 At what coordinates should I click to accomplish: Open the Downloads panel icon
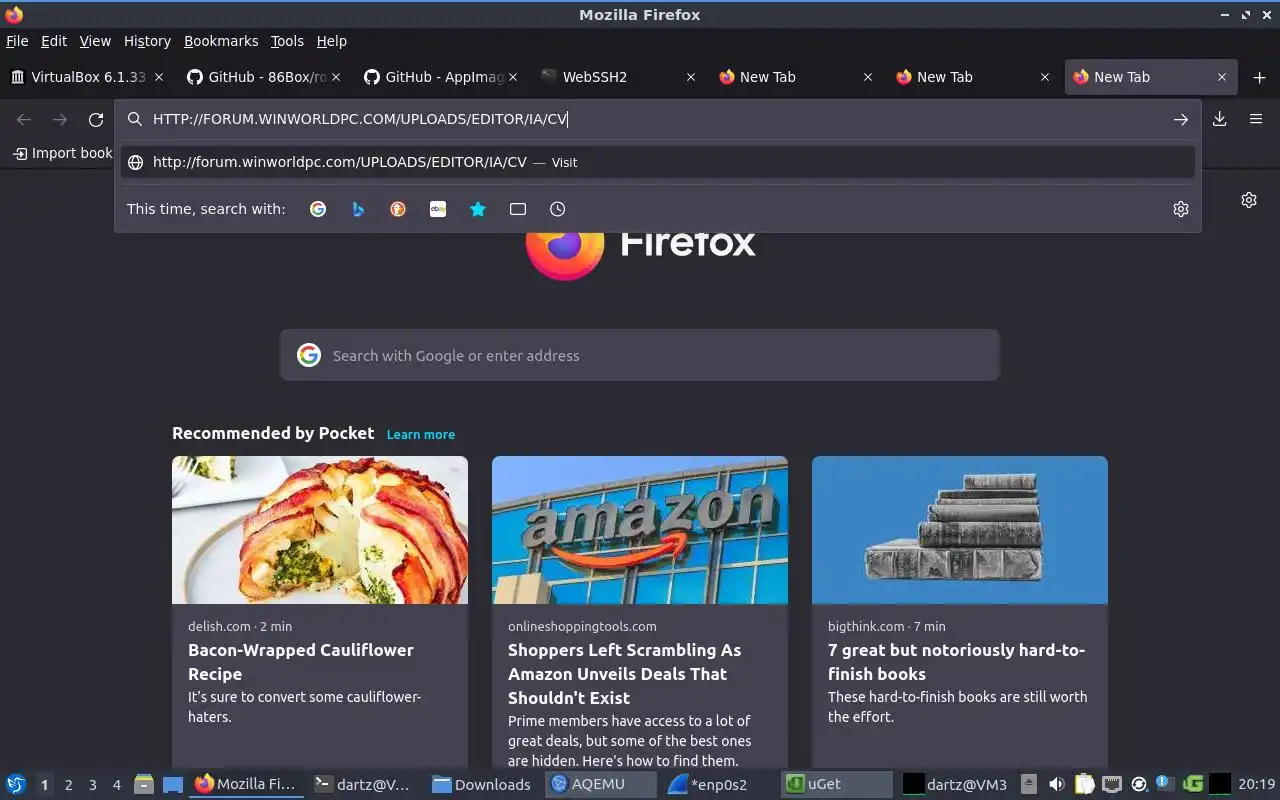point(1220,119)
